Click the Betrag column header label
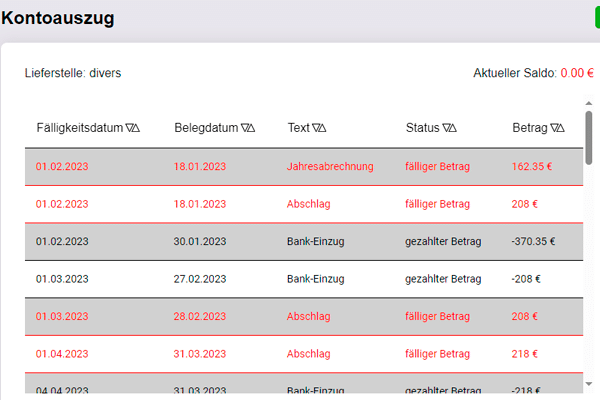Screen dimensions: 600x400 tap(530, 128)
